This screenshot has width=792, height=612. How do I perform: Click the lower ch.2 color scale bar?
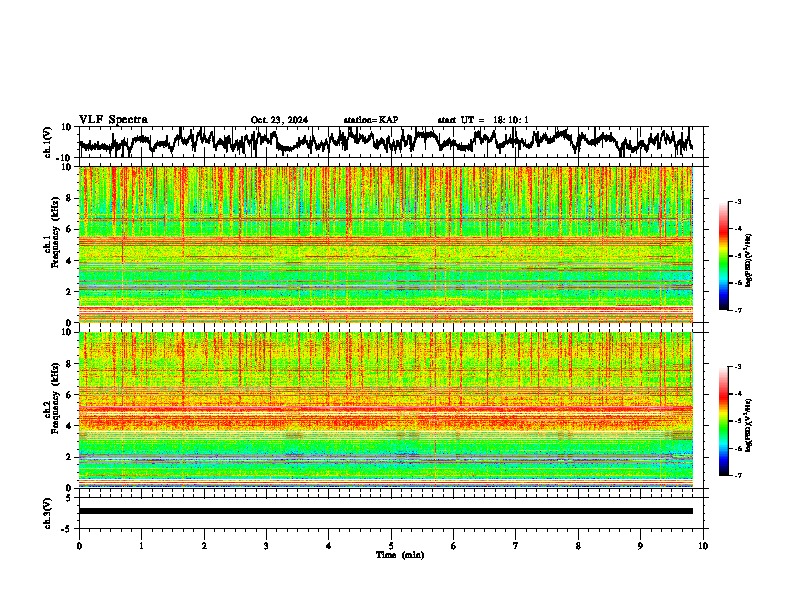[x=724, y=421]
